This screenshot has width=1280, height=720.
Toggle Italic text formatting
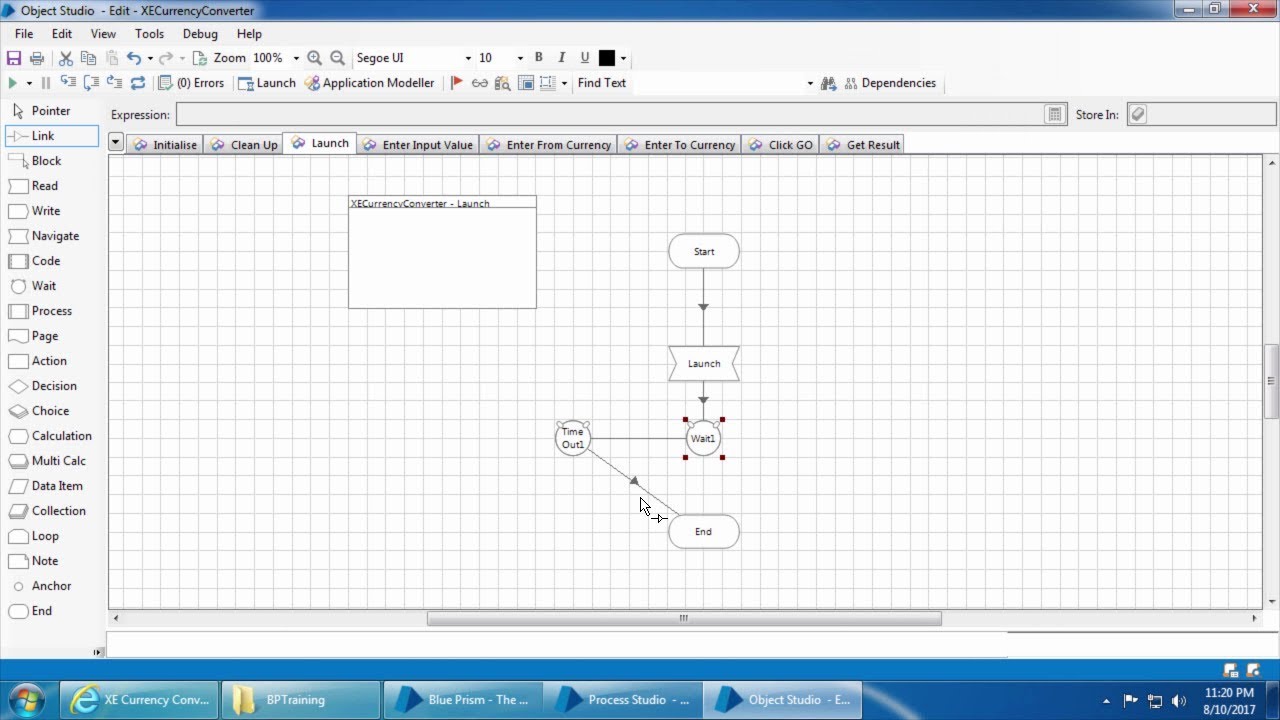pyautogui.click(x=561, y=58)
